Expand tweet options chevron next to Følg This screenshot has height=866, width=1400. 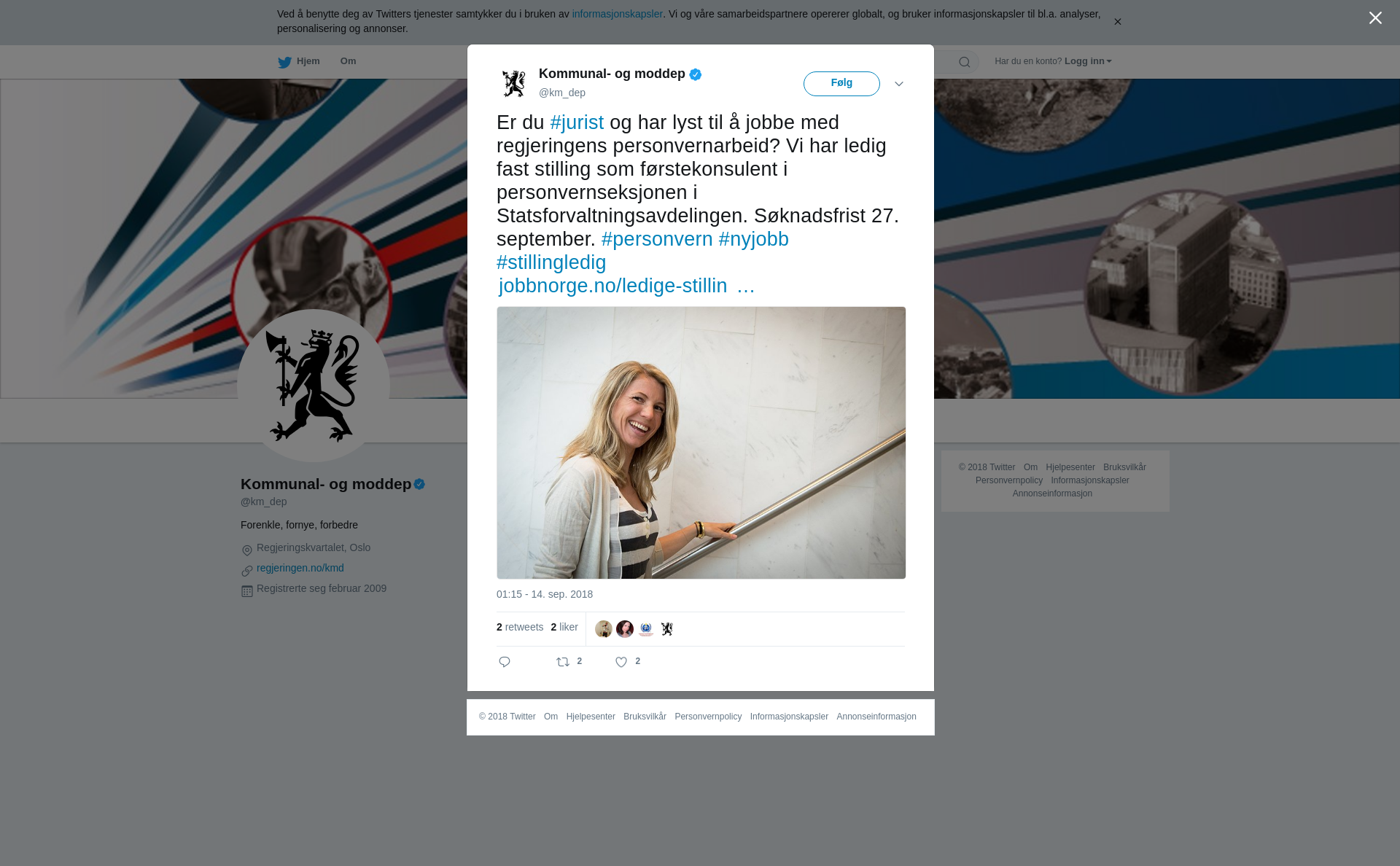tap(899, 84)
